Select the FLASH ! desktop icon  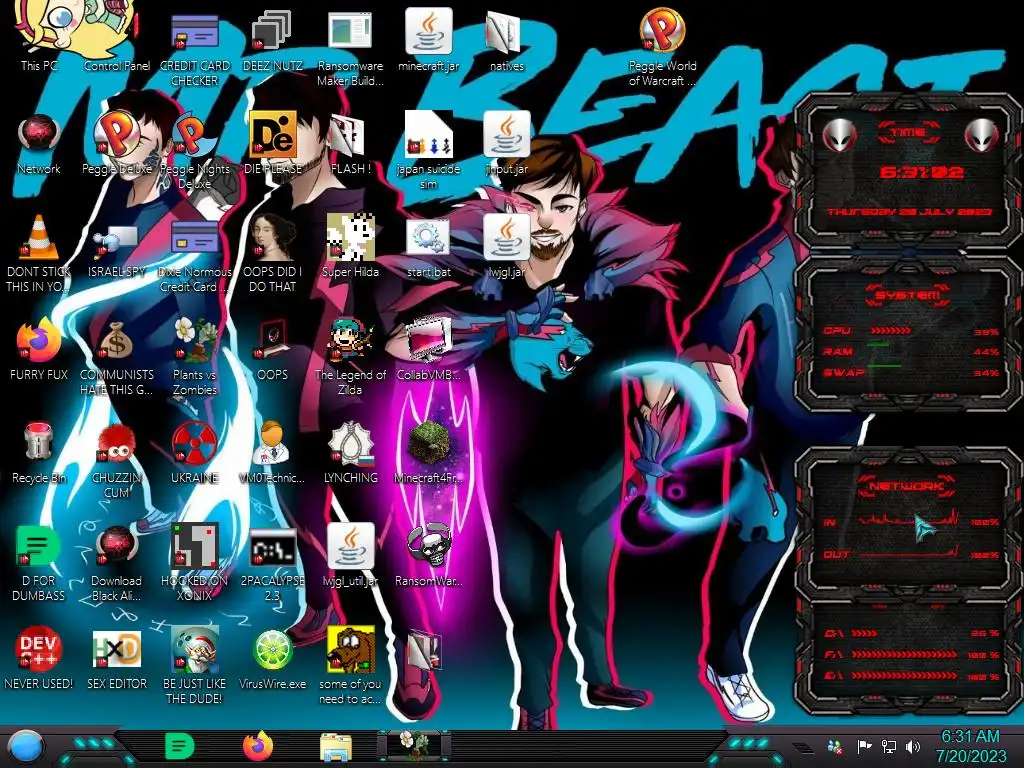(350, 144)
